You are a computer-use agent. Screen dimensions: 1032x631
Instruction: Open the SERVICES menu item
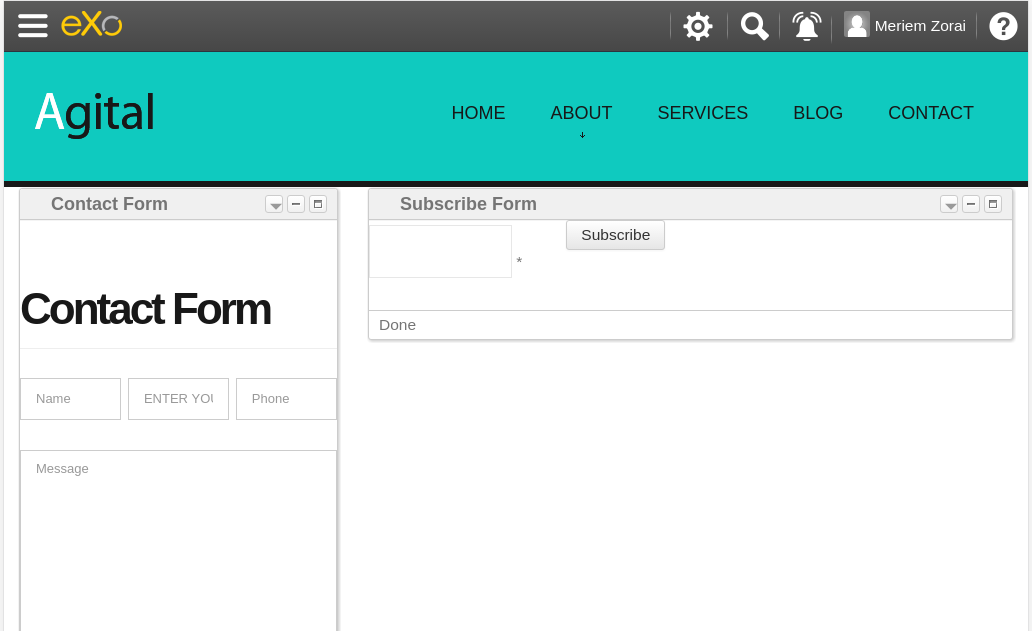(x=702, y=113)
